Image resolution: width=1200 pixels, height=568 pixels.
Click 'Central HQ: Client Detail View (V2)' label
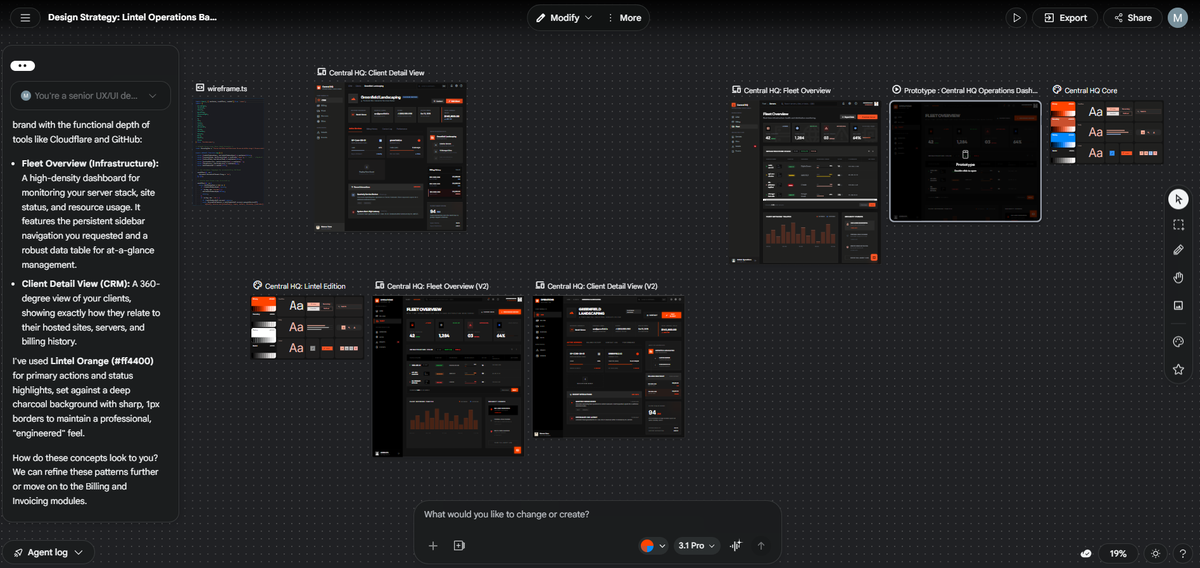(x=602, y=286)
